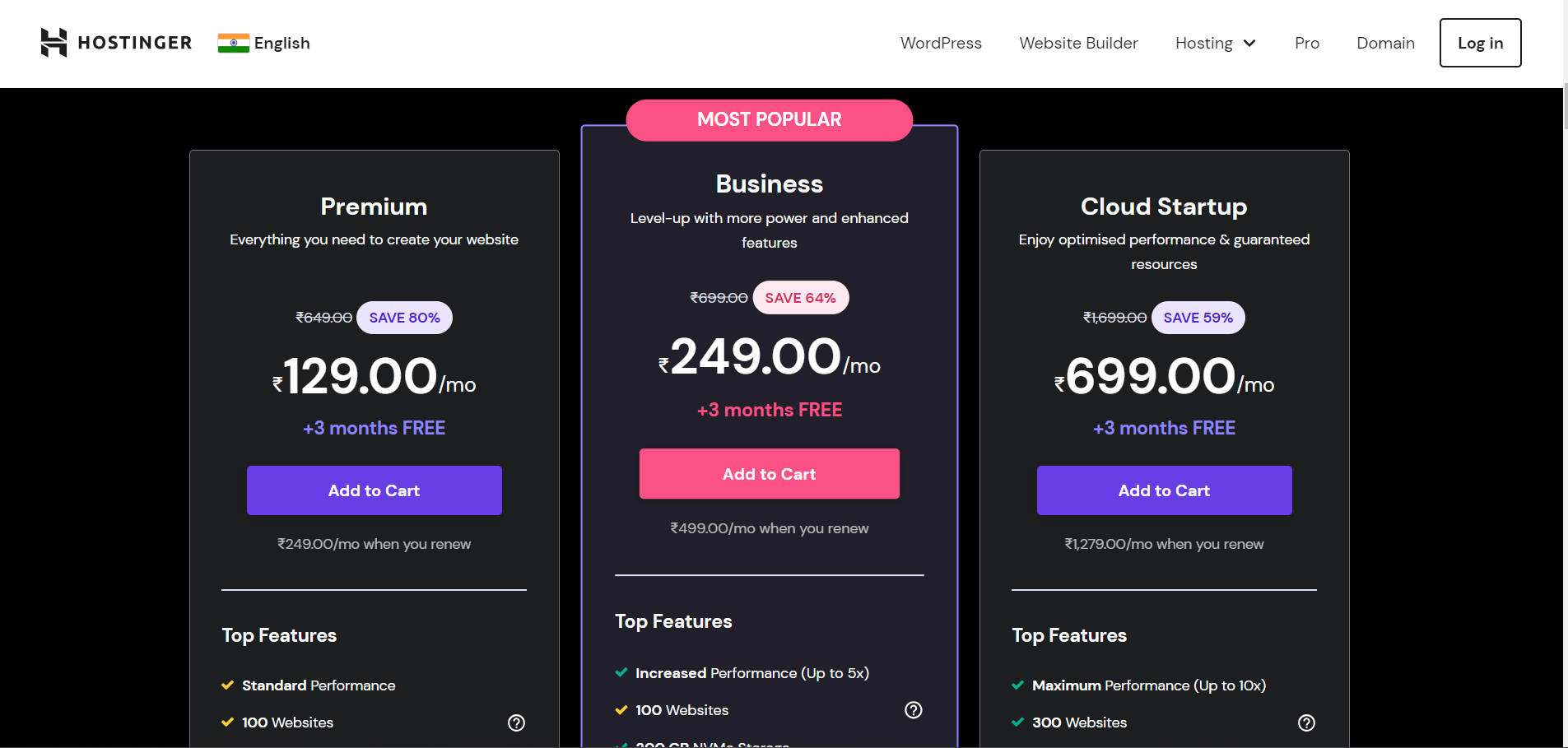Click the MOST POPULAR badge
Viewport: 1568px width, 748px height.
pos(770,120)
